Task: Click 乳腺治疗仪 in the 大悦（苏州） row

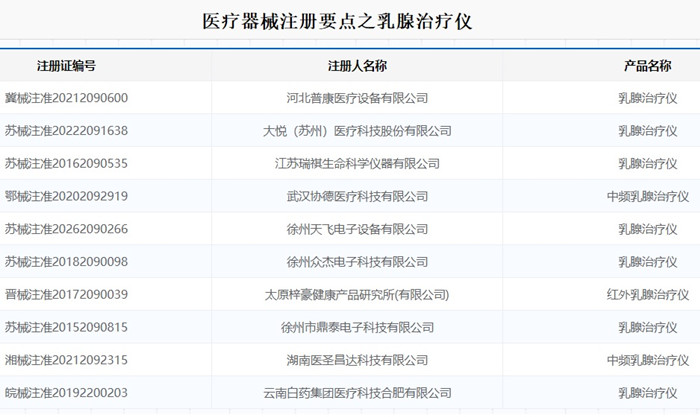Action: click(x=647, y=131)
